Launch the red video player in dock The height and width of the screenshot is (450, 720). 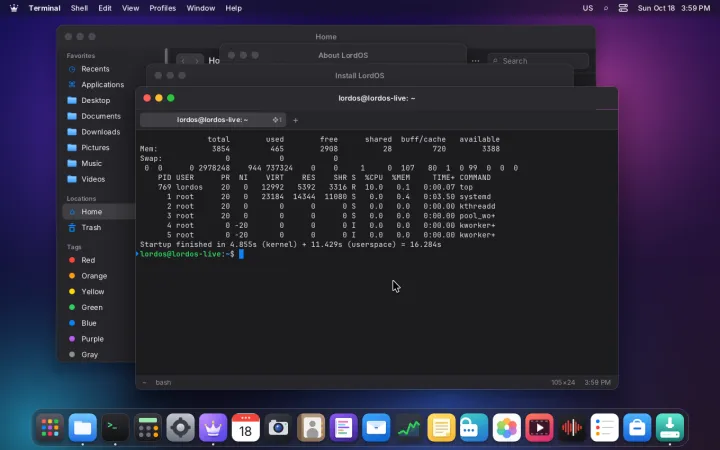click(539, 428)
